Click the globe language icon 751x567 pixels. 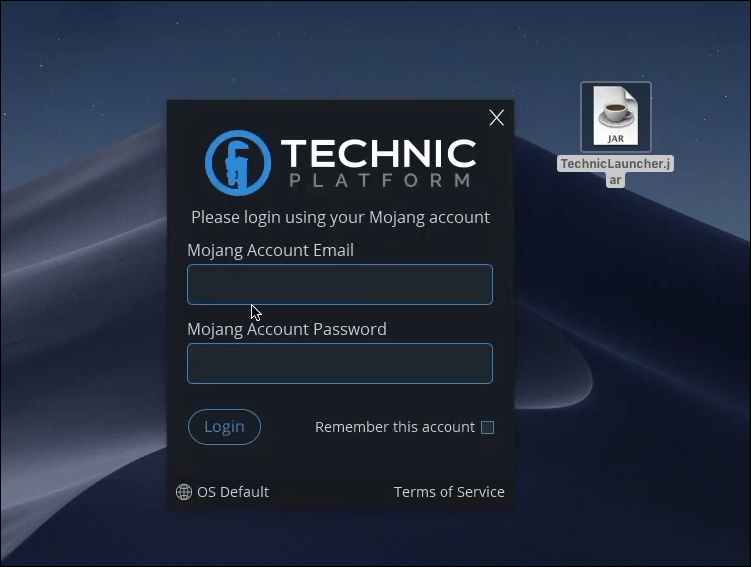click(x=184, y=492)
